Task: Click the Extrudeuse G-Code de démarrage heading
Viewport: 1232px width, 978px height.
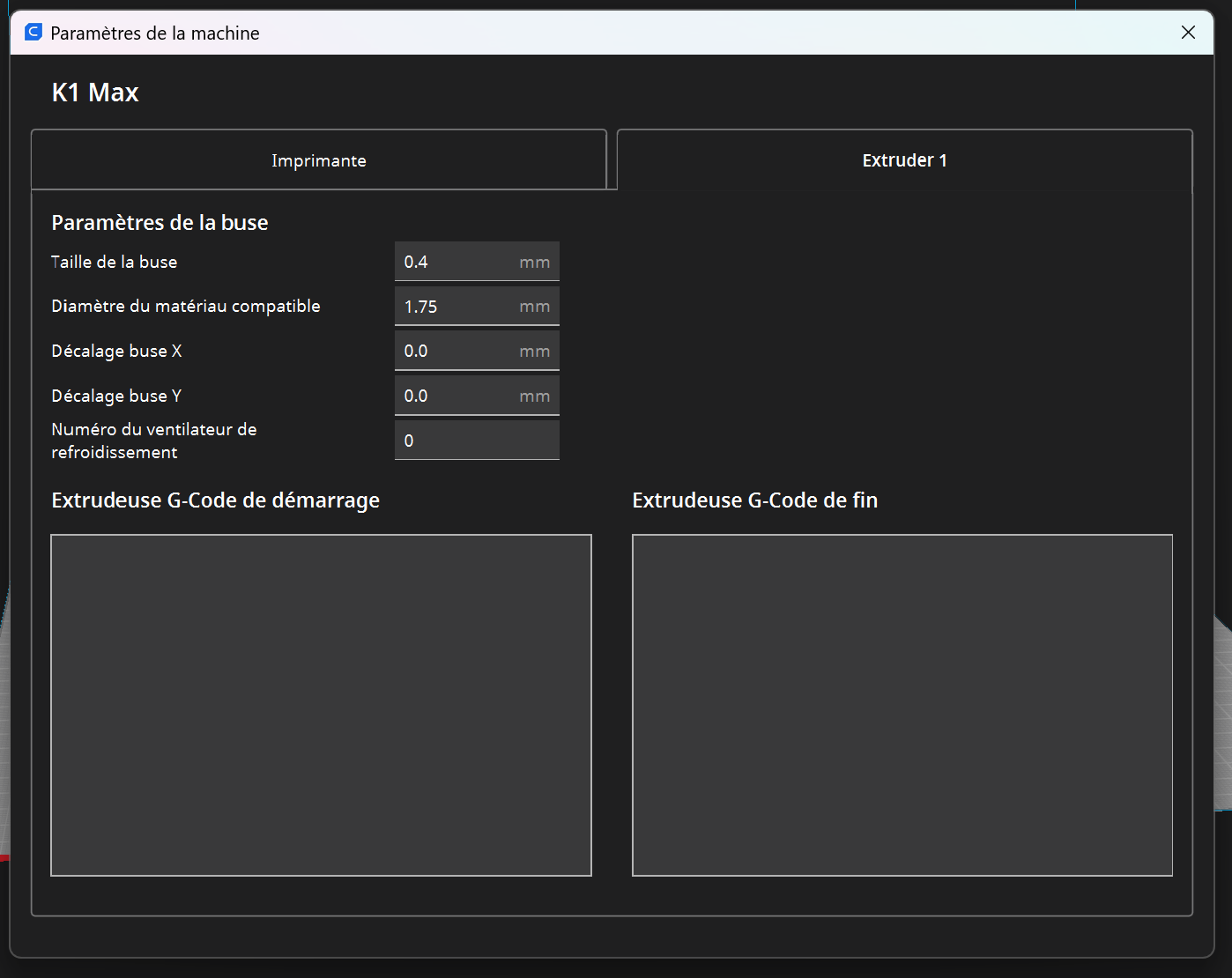Action: (216, 500)
